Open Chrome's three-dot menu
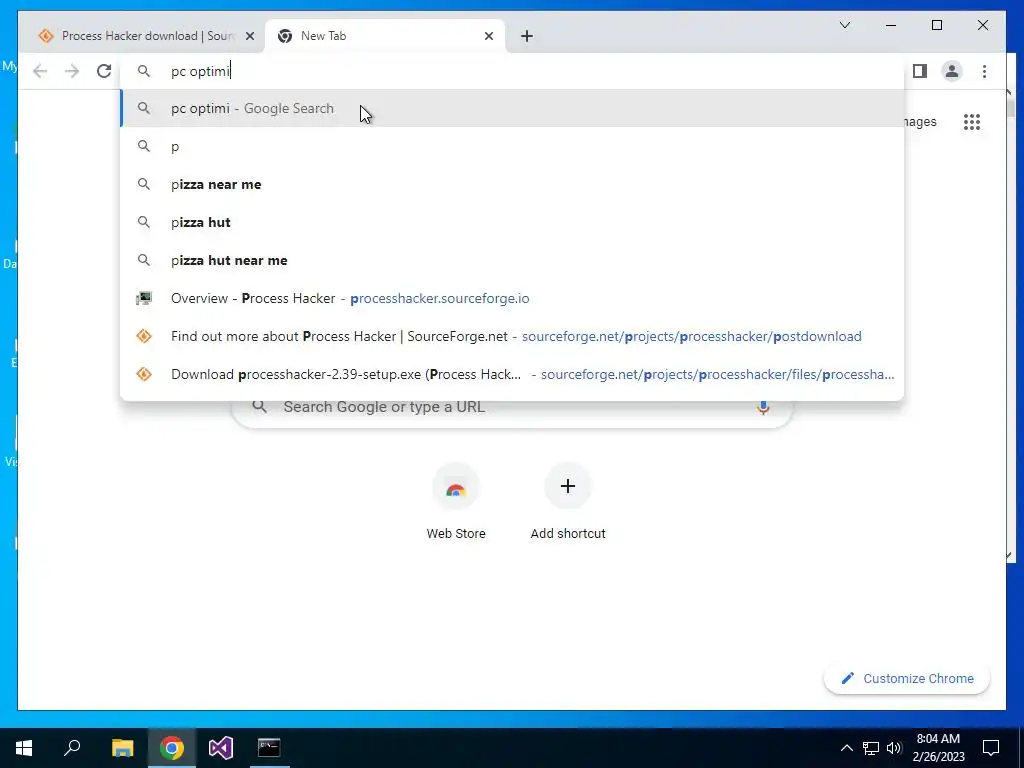 [984, 71]
